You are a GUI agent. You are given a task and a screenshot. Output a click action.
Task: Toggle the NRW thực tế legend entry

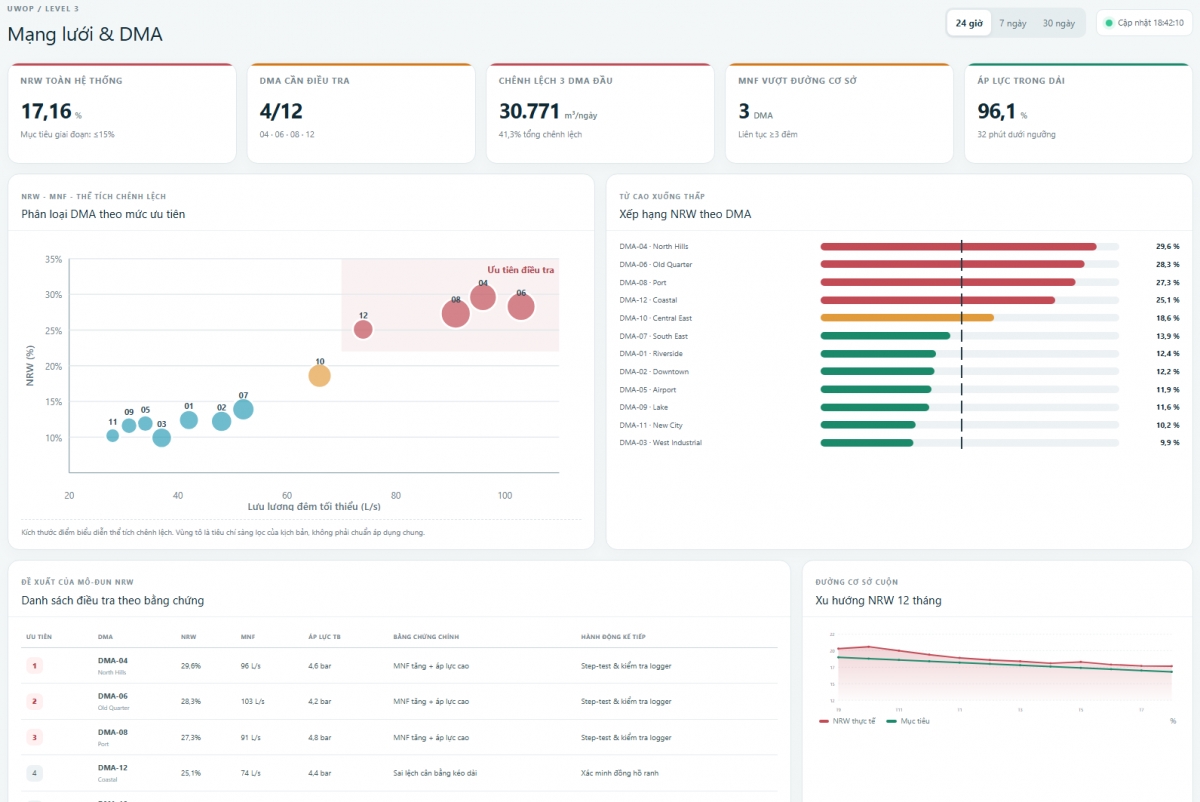[x=847, y=721]
